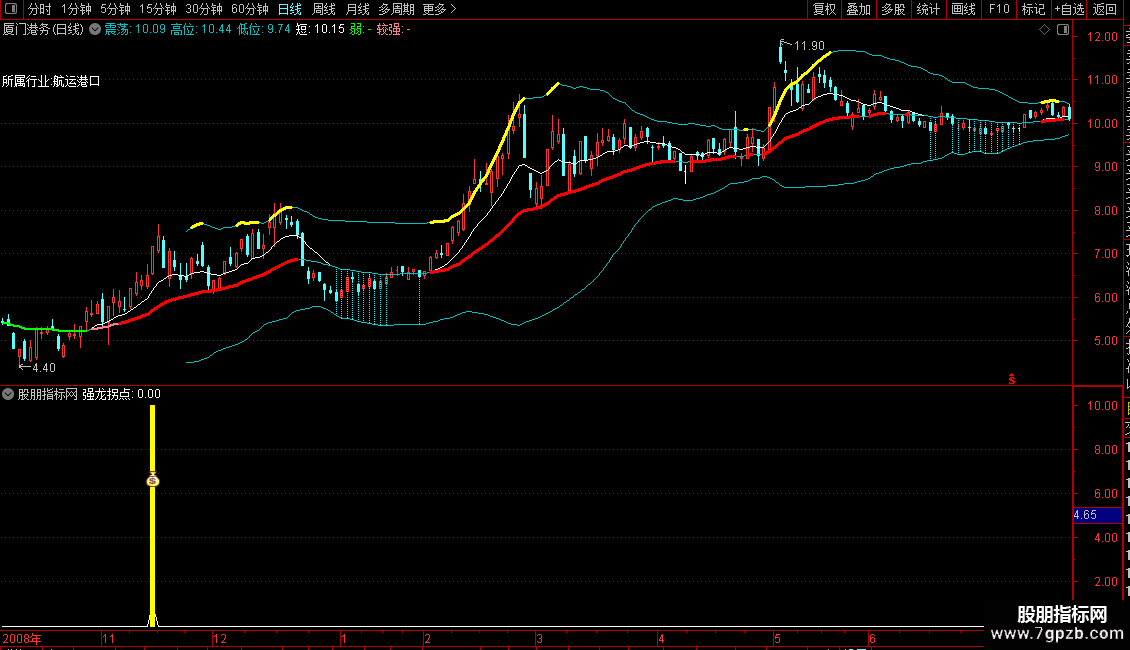Click the 复权 adjustment button
Viewport: 1130px width, 650px height.
click(x=824, y=9)
